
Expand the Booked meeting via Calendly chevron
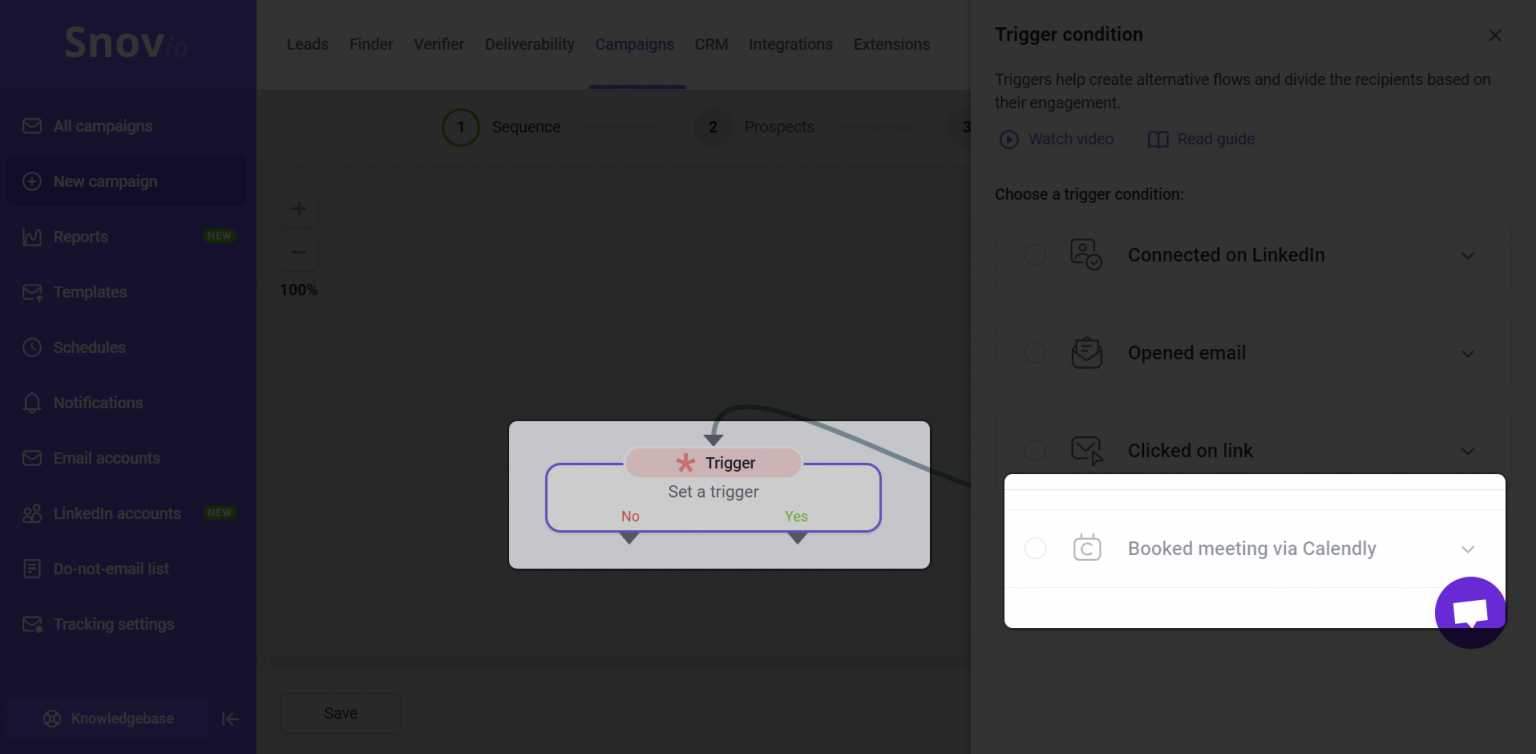point(1468,549)
